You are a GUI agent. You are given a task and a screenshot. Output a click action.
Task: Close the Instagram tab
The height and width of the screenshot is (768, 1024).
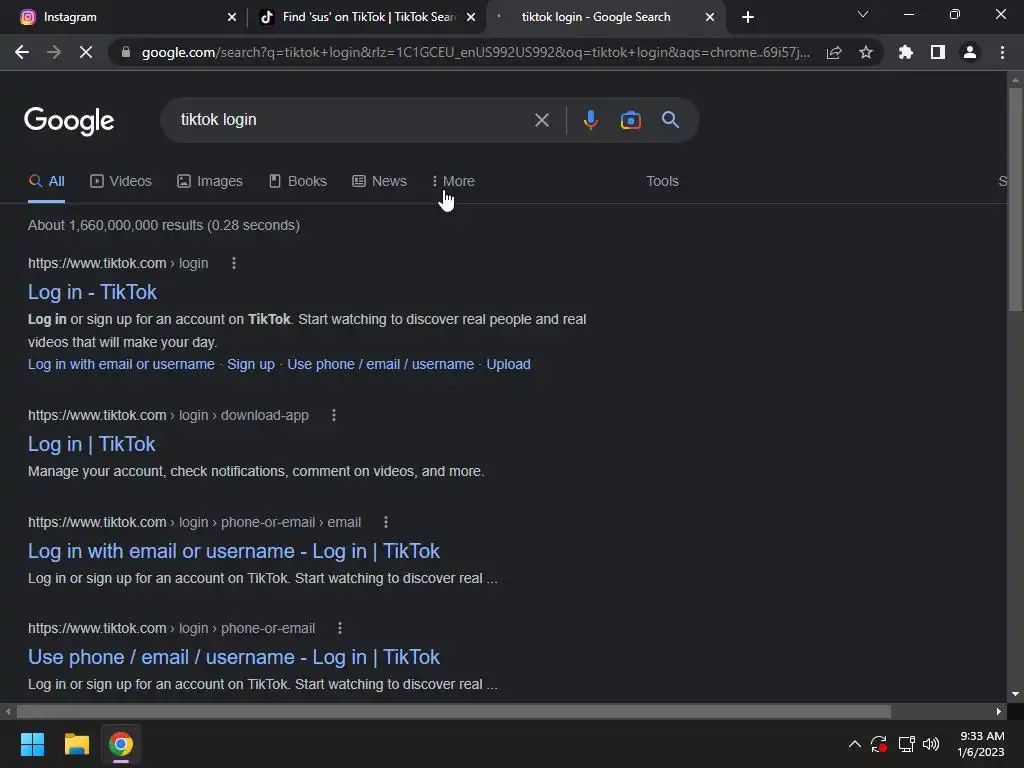[232, 17]
